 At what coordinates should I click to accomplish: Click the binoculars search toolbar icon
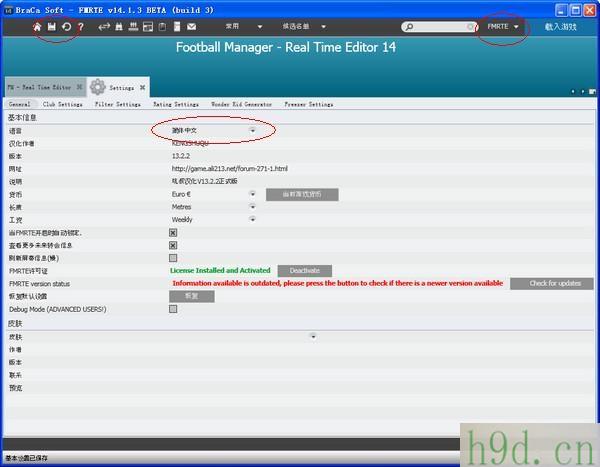tap(119, 26)
